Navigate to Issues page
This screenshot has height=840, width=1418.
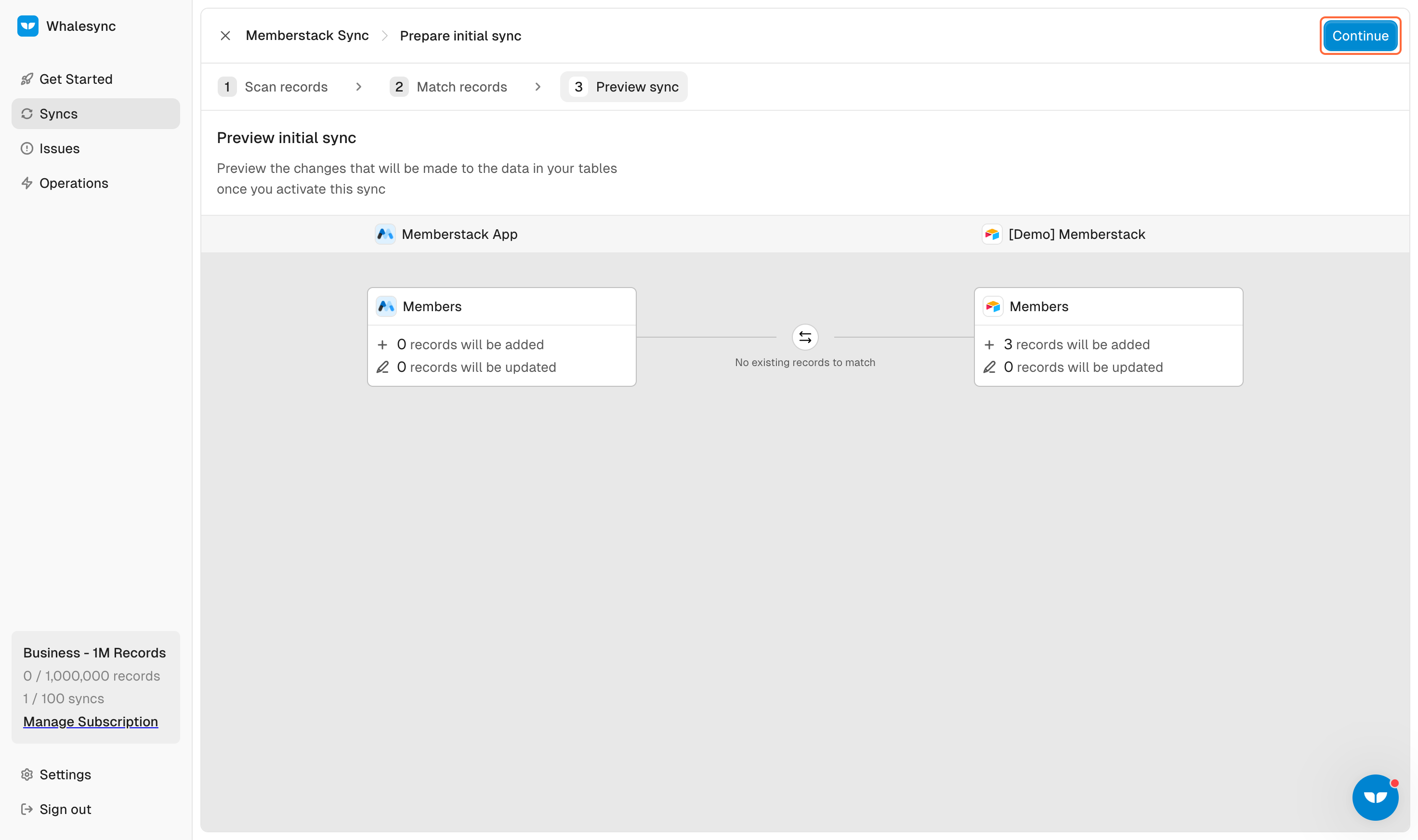click(x=59, y=148)
